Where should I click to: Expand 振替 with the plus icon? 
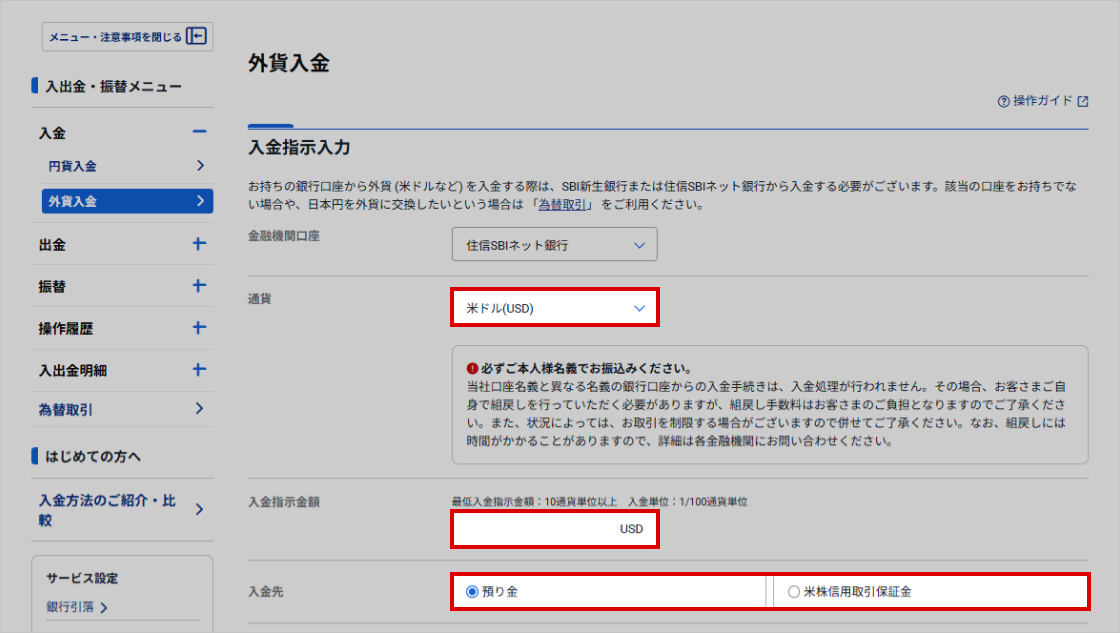coord(199,286)
